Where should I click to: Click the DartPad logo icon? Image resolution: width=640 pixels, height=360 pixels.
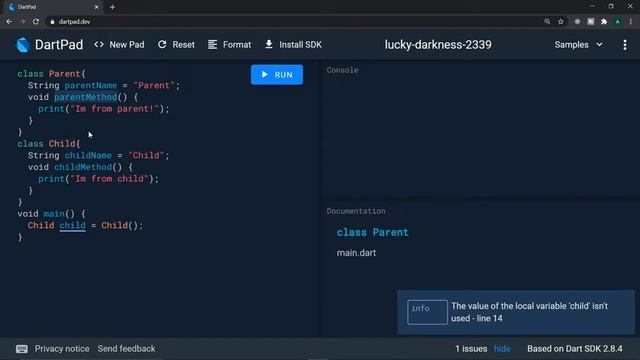click(23, 45)
